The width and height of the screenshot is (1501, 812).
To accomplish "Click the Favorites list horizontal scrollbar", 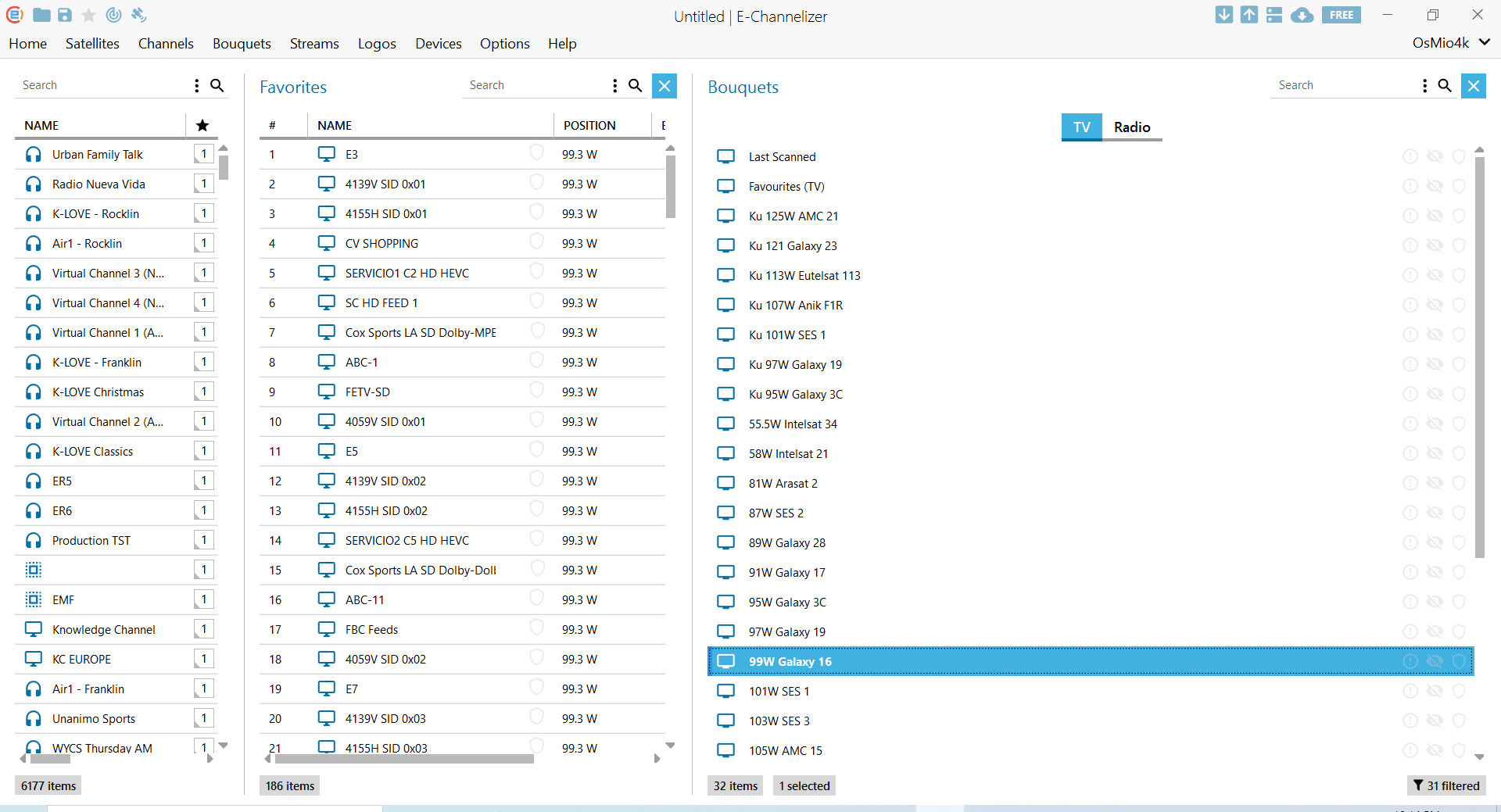I will point(403,759).
